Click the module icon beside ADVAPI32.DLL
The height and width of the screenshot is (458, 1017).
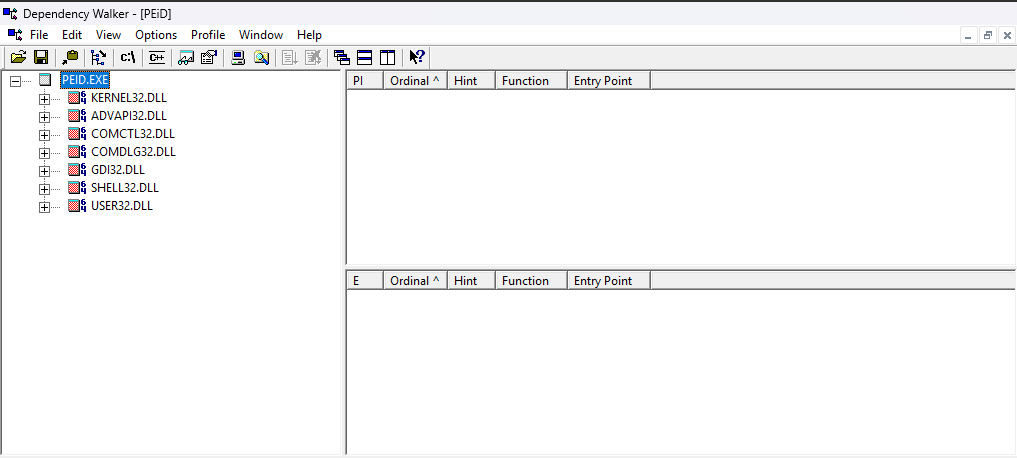click(x=77, y=116)
